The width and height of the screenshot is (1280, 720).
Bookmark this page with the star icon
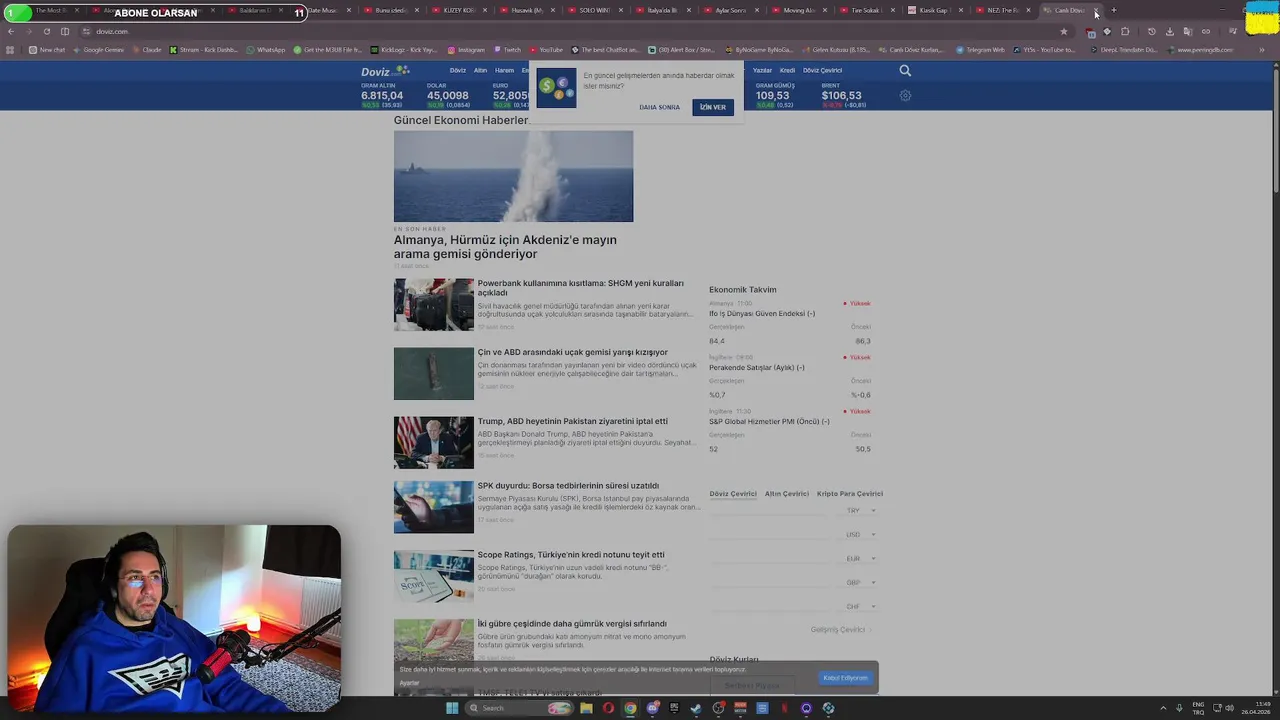coord(1064,31)
